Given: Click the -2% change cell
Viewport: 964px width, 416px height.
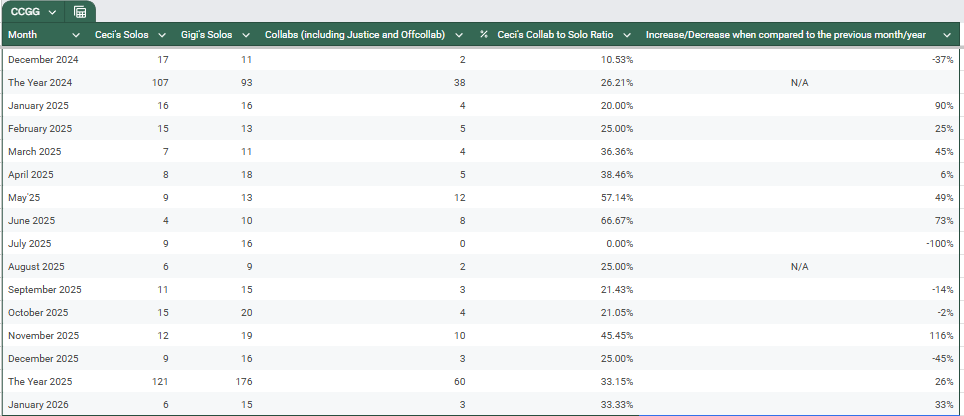Looking at the screenshot, I should pyautogui.click(x=945, y=313).
